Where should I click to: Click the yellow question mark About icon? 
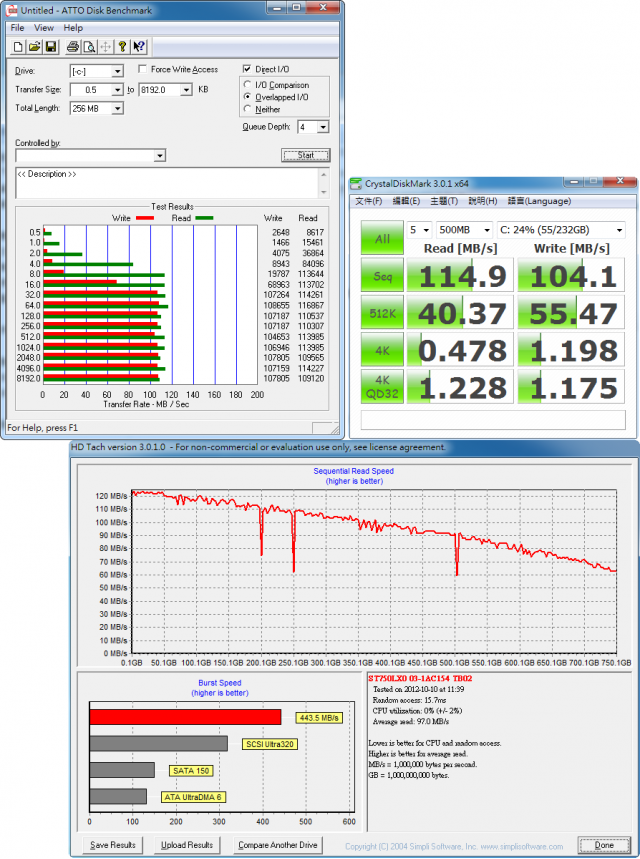(x=122, y=47)
